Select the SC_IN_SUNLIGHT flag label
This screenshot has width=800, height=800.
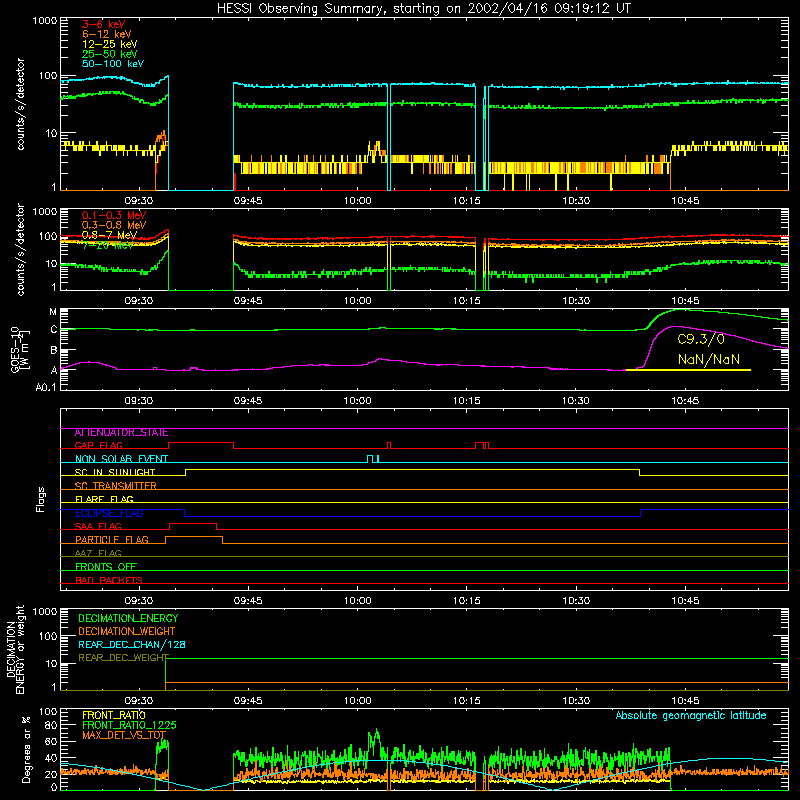pos(115,472)
